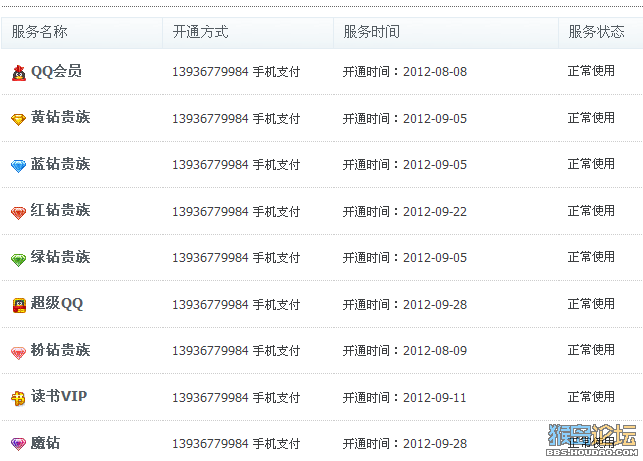This screenshot has width=643, height=461.
Task: Select 手机支付 text in the 超级QQ row
Action: click(x=276, y=305)
